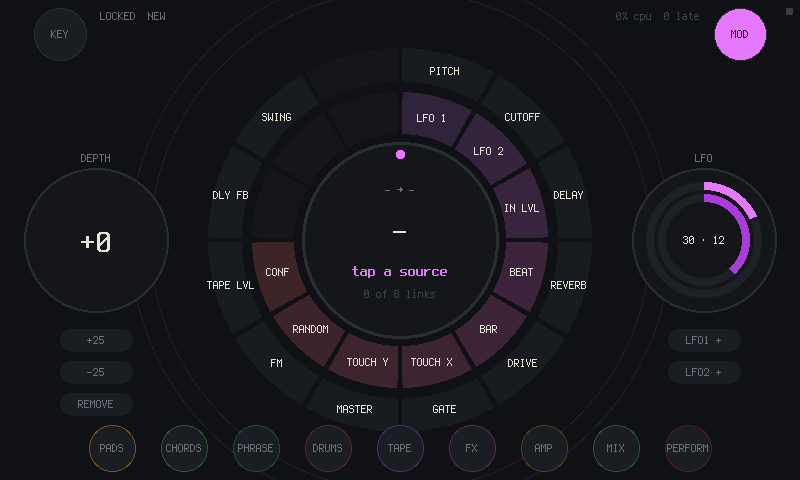Switch to the PHRASE page
800x480 pixels.
click(256, 448)
